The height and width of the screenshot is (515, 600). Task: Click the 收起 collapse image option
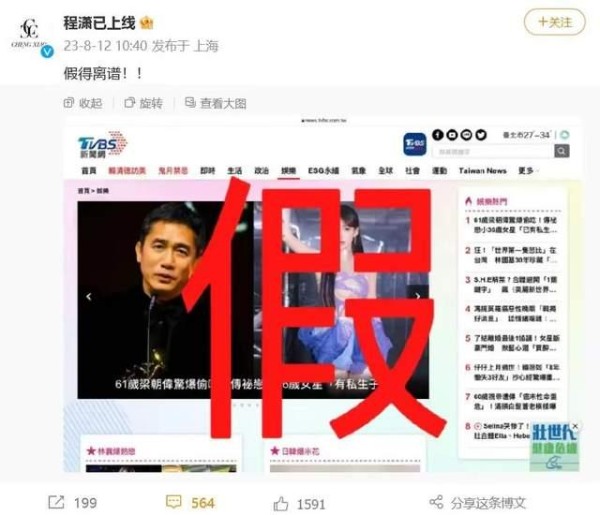83,103
